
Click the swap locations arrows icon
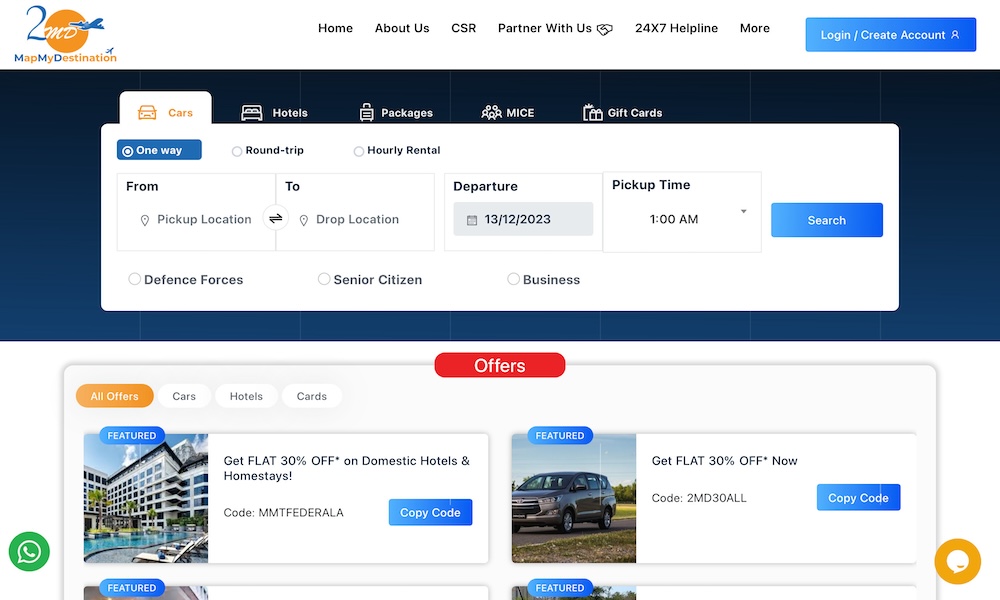(x=275, y=219)
